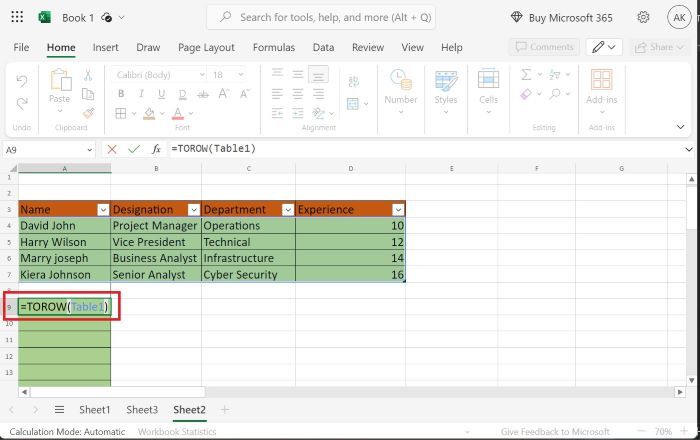Click the Merge cells icon
This screenshot has width=700, height=440.
(353, 104)
